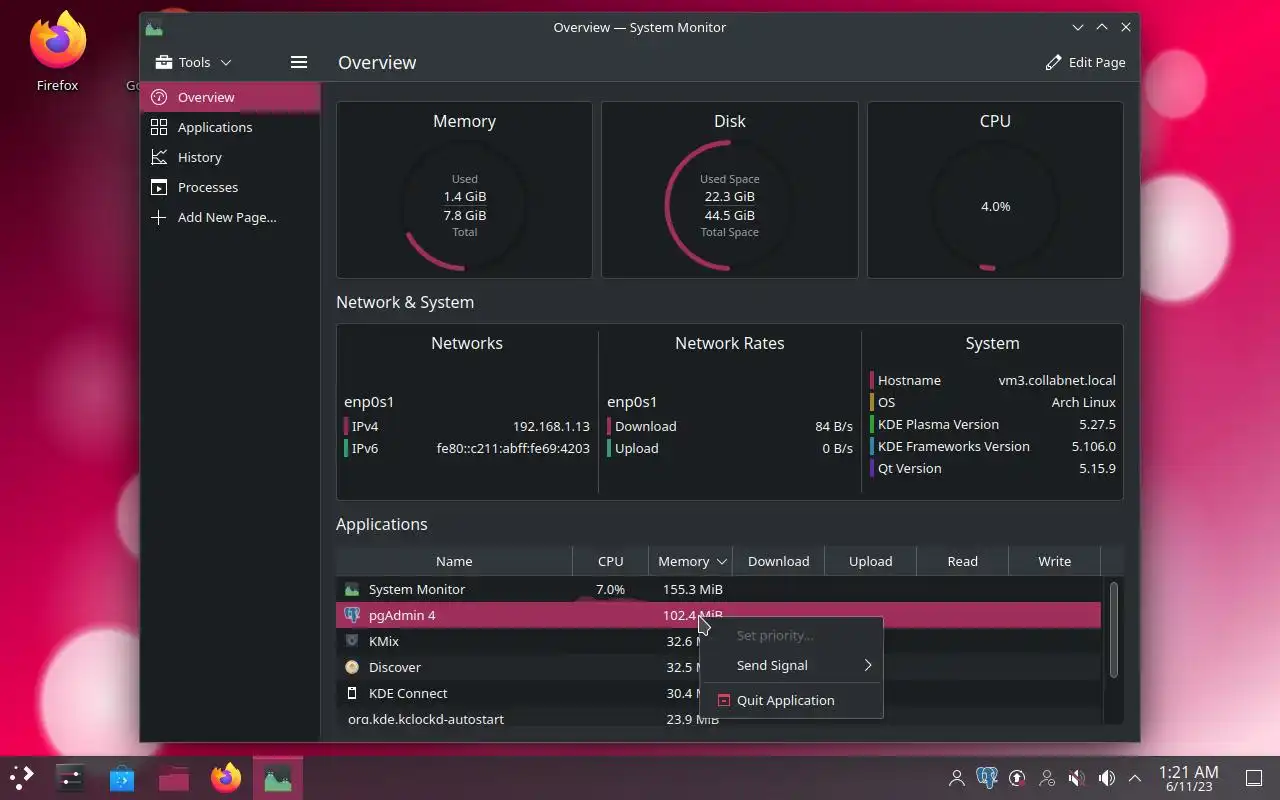Click Show Desktop button in taskbar
Image resolution: width=1280 pixels, height=800 pixels.
pos(1254,777)
